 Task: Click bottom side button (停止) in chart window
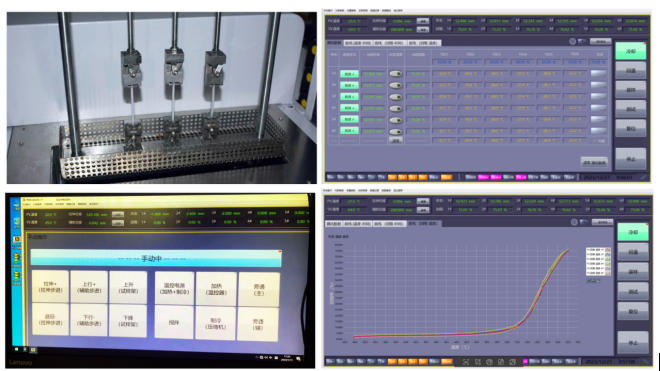(x=633, y=342)
